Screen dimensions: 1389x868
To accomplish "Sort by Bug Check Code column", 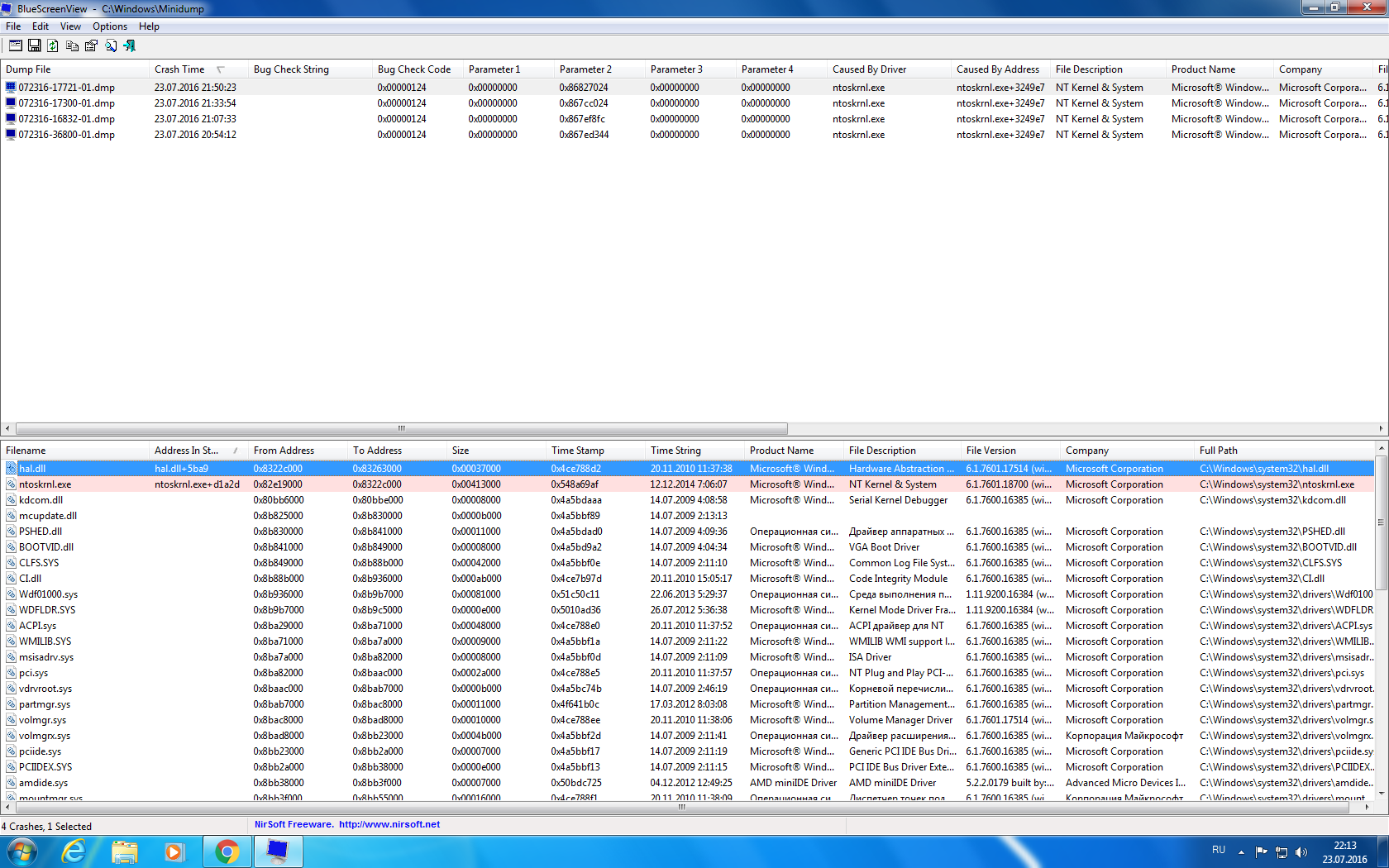I will click(x=418, y=69).
